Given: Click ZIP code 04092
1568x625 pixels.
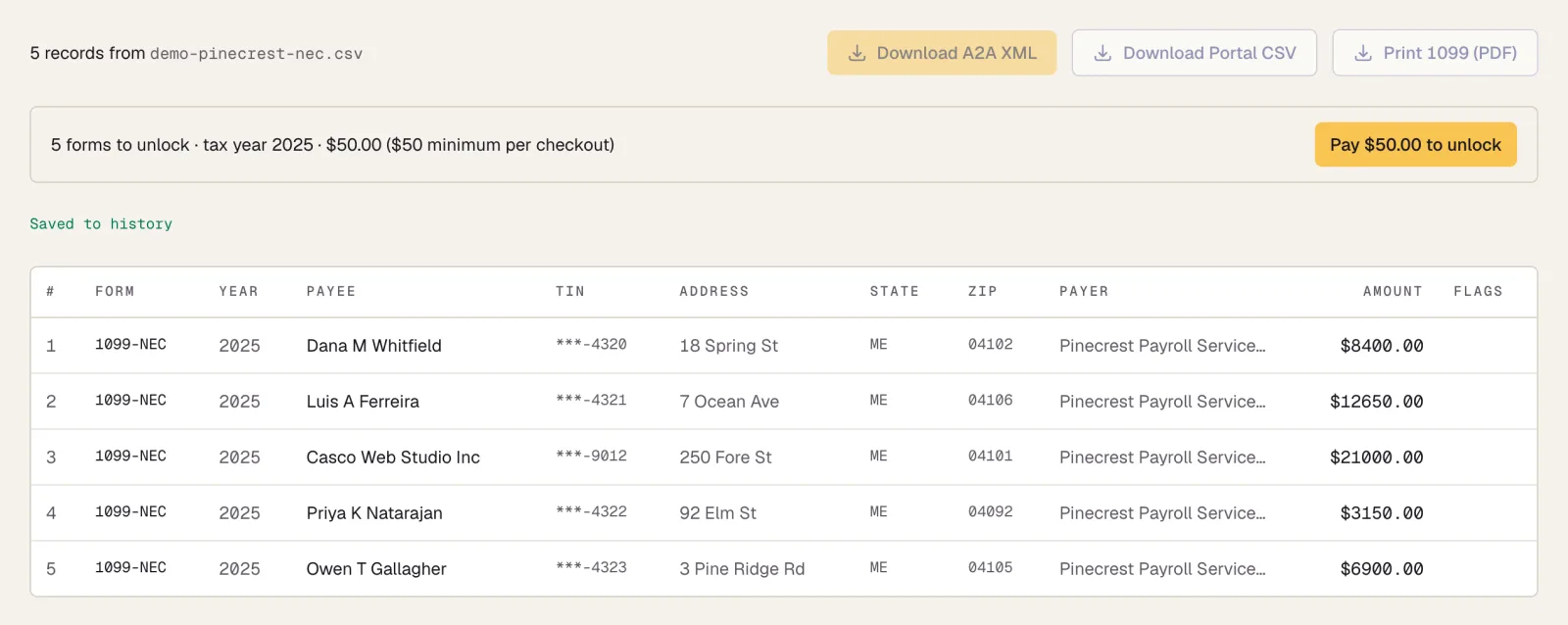Looking at the screenshot, I should [x=991, y=512].
